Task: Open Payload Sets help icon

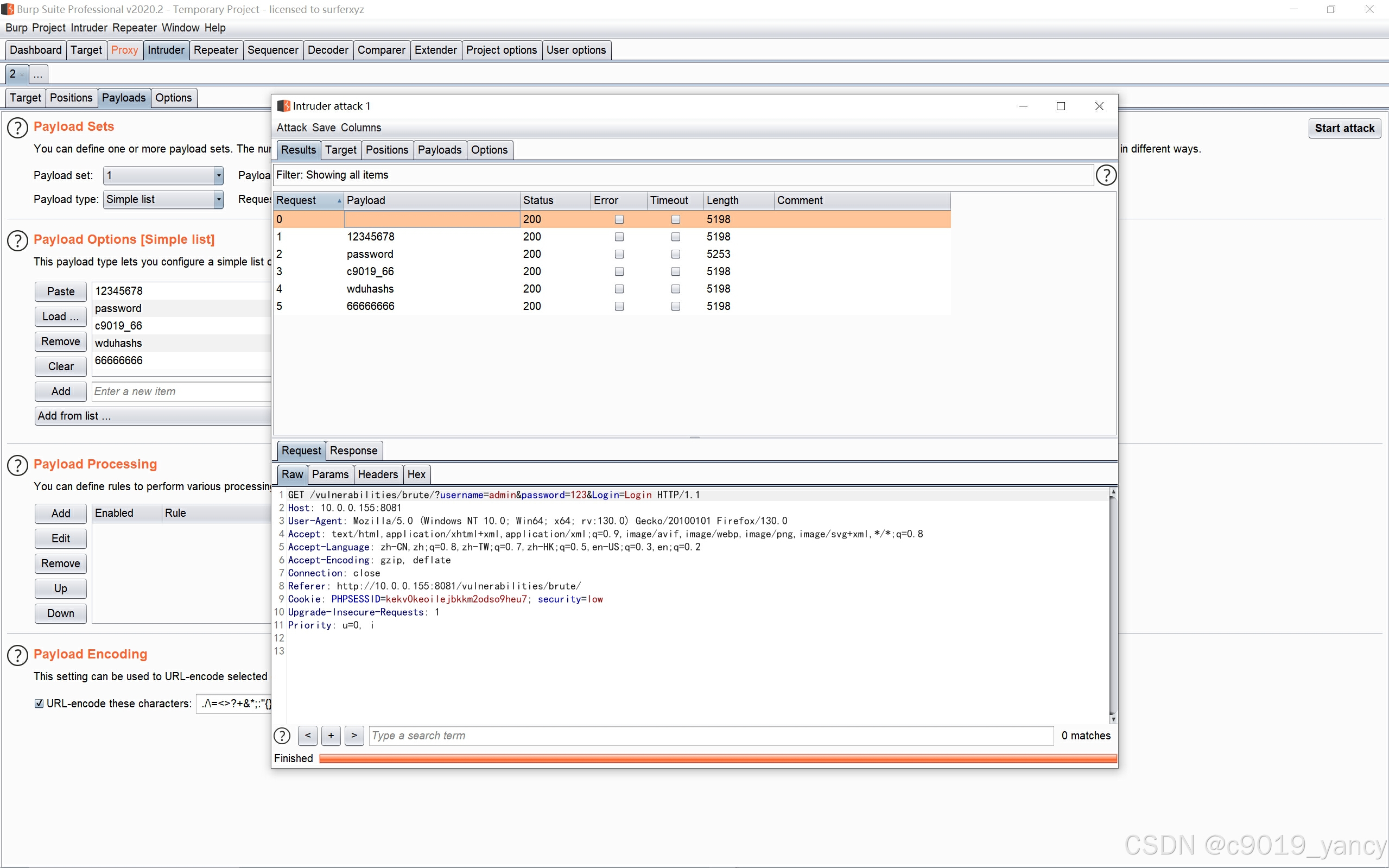Action: point(17,128)
